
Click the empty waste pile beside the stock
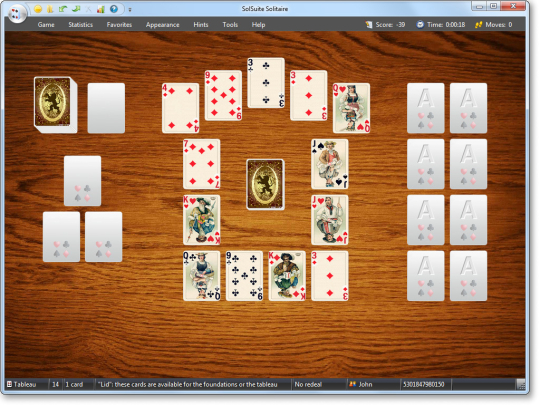(106, 108)
